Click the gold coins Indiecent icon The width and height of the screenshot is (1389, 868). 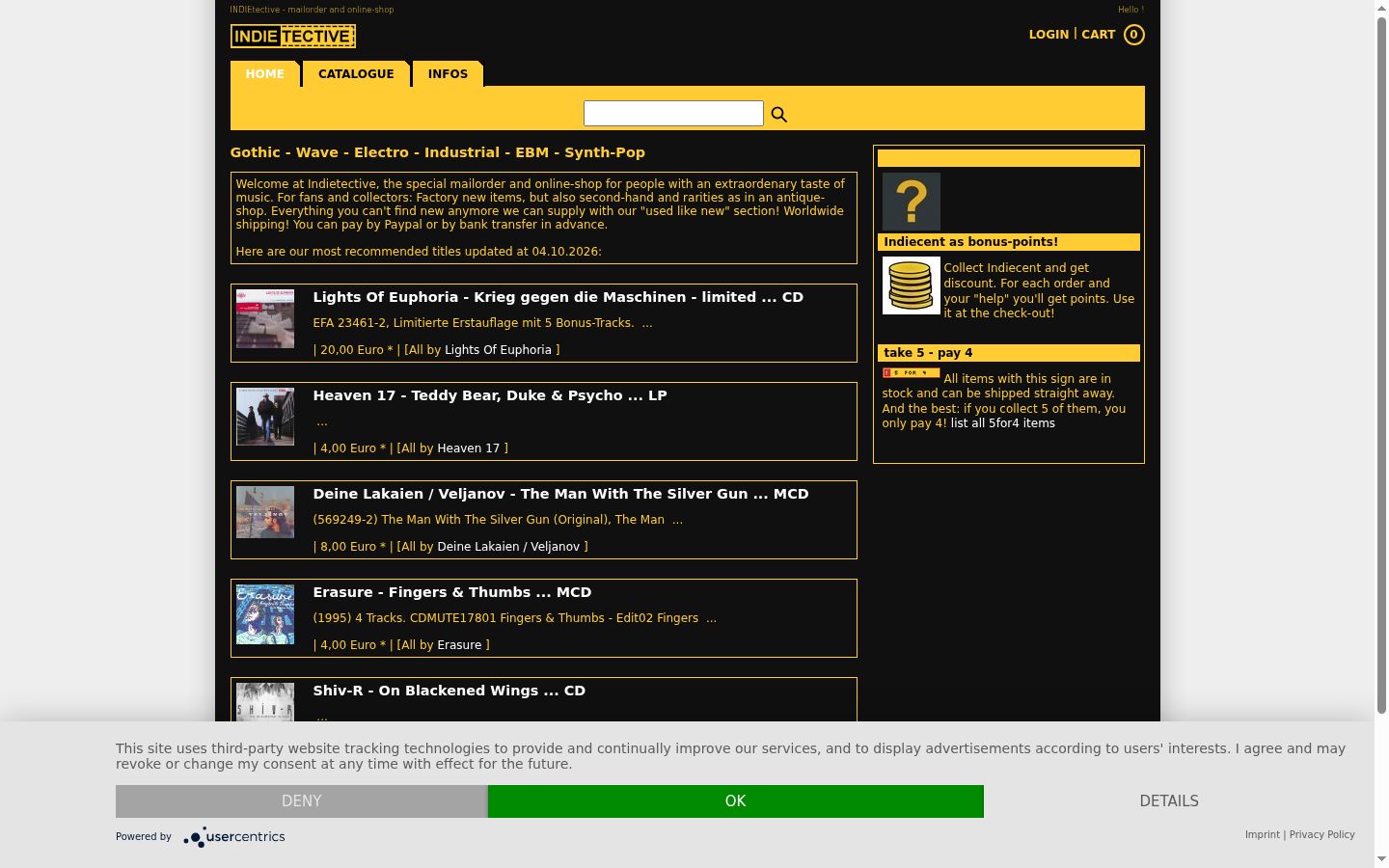pos(912,285)
